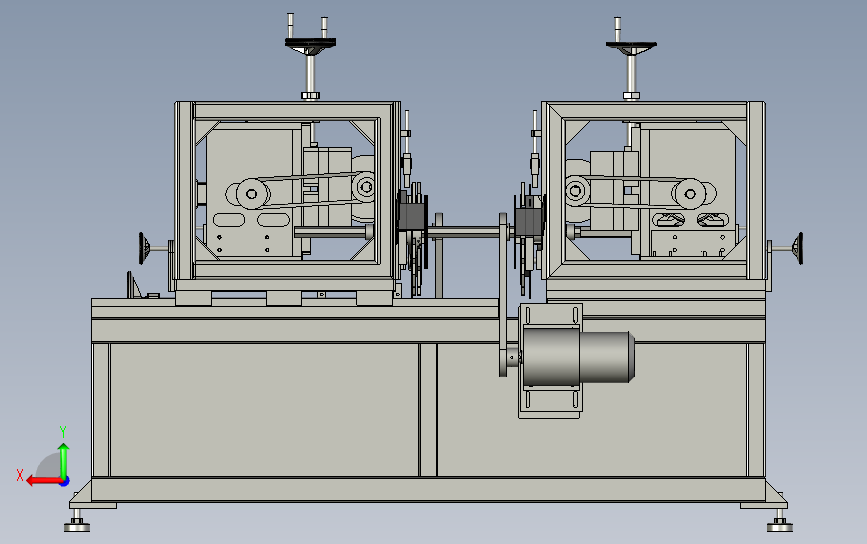Select the left pulley in left housing
Viewport: 867px width, 544px height.
[x=252, y=194]
